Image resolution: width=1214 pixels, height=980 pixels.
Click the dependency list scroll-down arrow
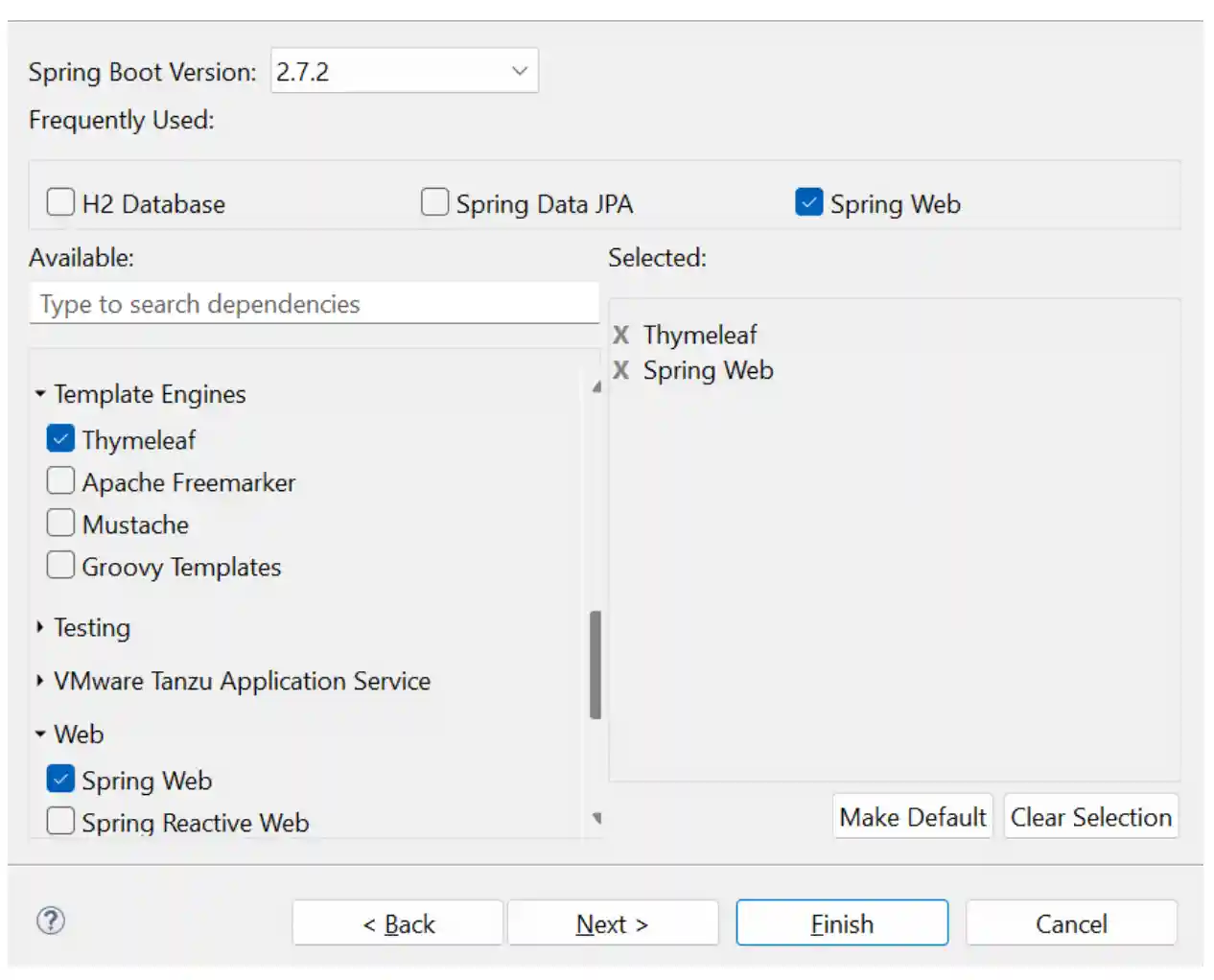coord(596,818)
